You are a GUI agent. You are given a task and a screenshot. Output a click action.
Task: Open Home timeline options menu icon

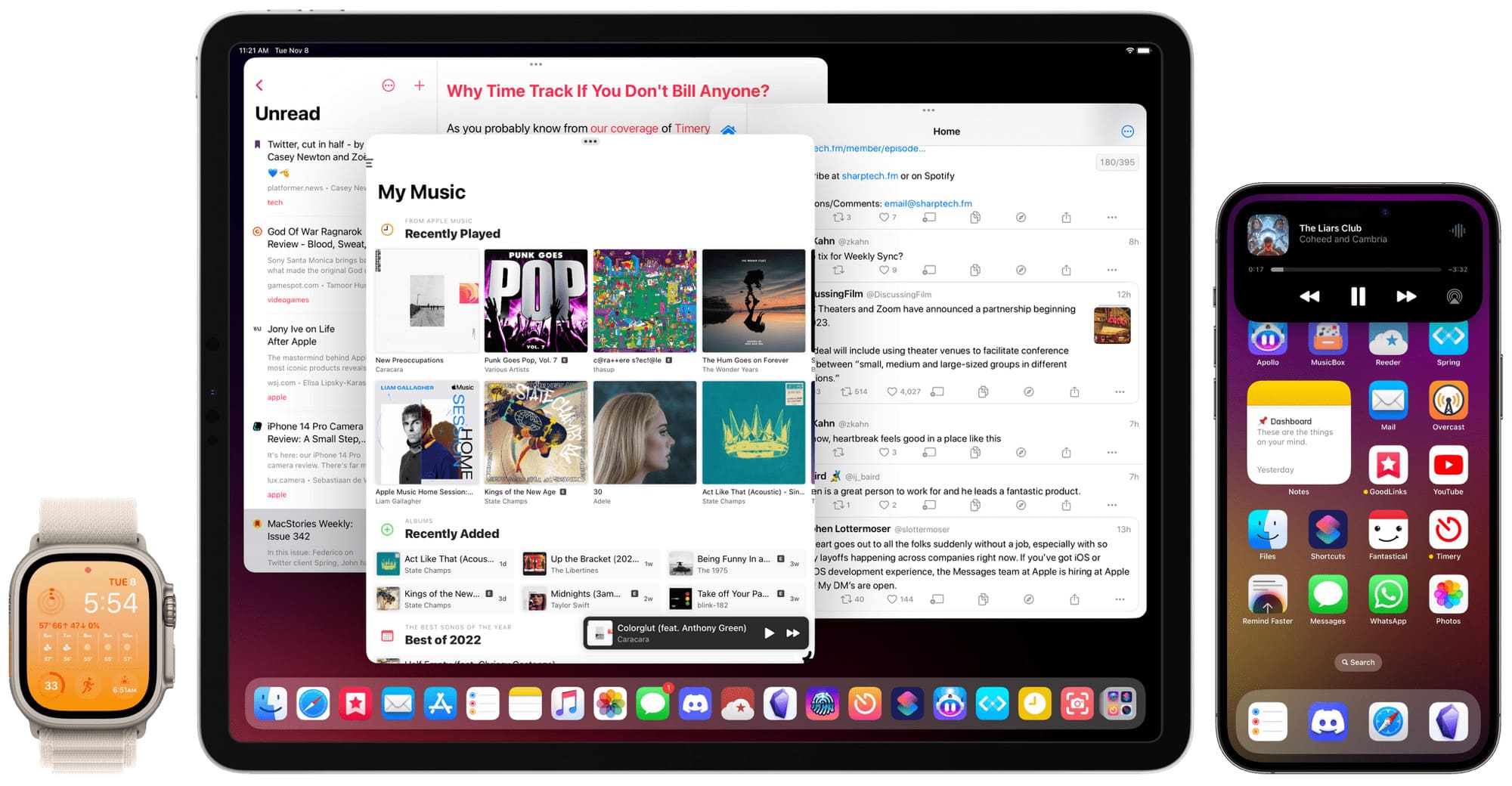pos(1127,132)
